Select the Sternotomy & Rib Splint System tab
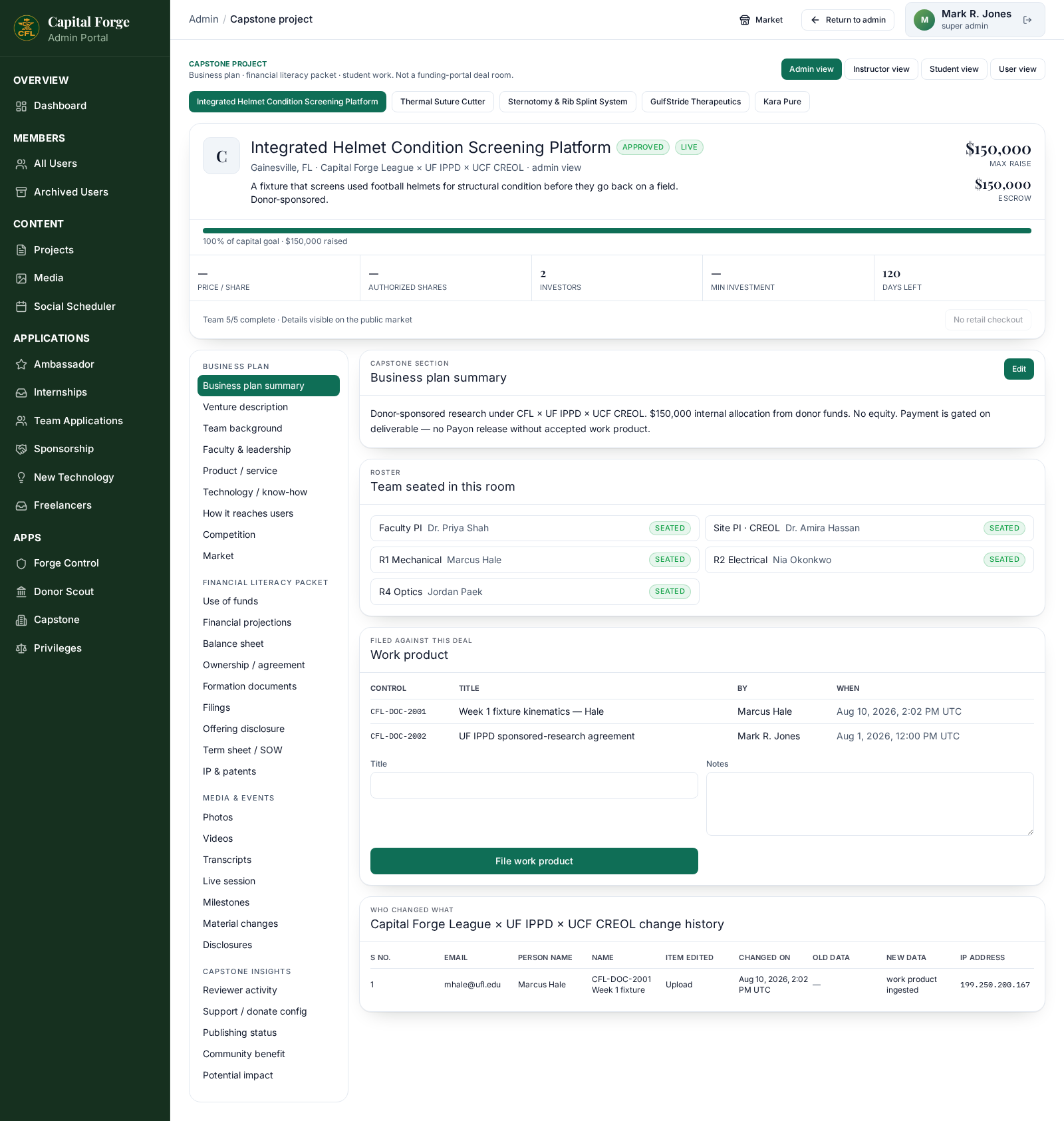 click(568, 102)
